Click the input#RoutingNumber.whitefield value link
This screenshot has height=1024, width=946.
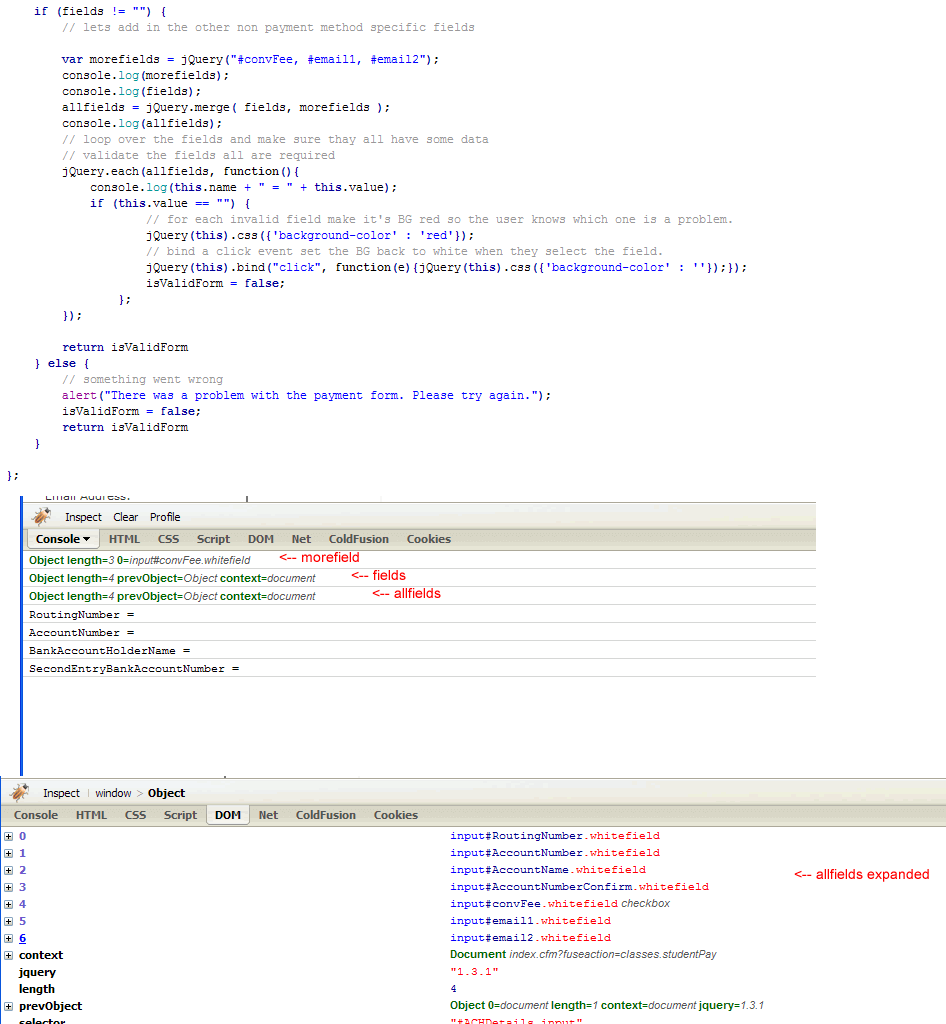pos(554,836)
